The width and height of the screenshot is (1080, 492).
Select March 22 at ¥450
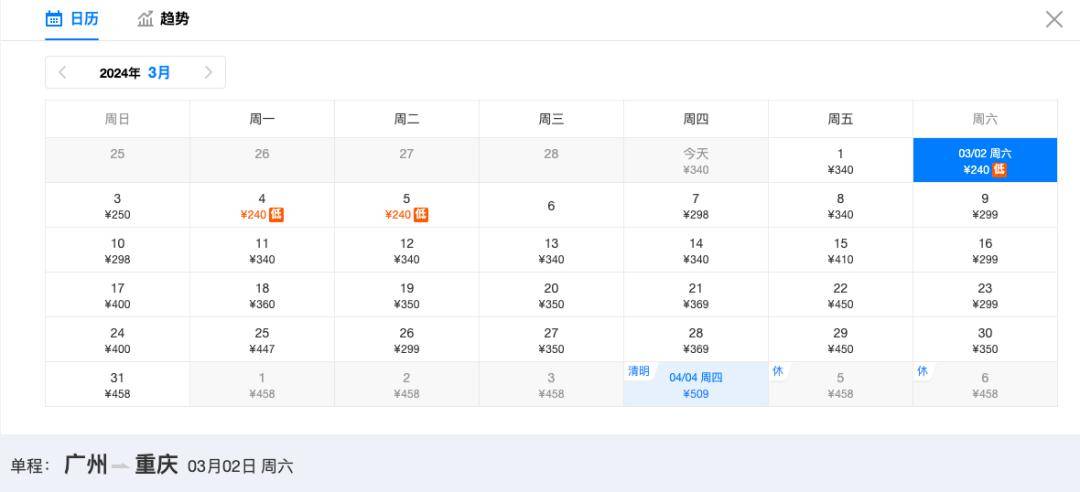tap(840, 295)
